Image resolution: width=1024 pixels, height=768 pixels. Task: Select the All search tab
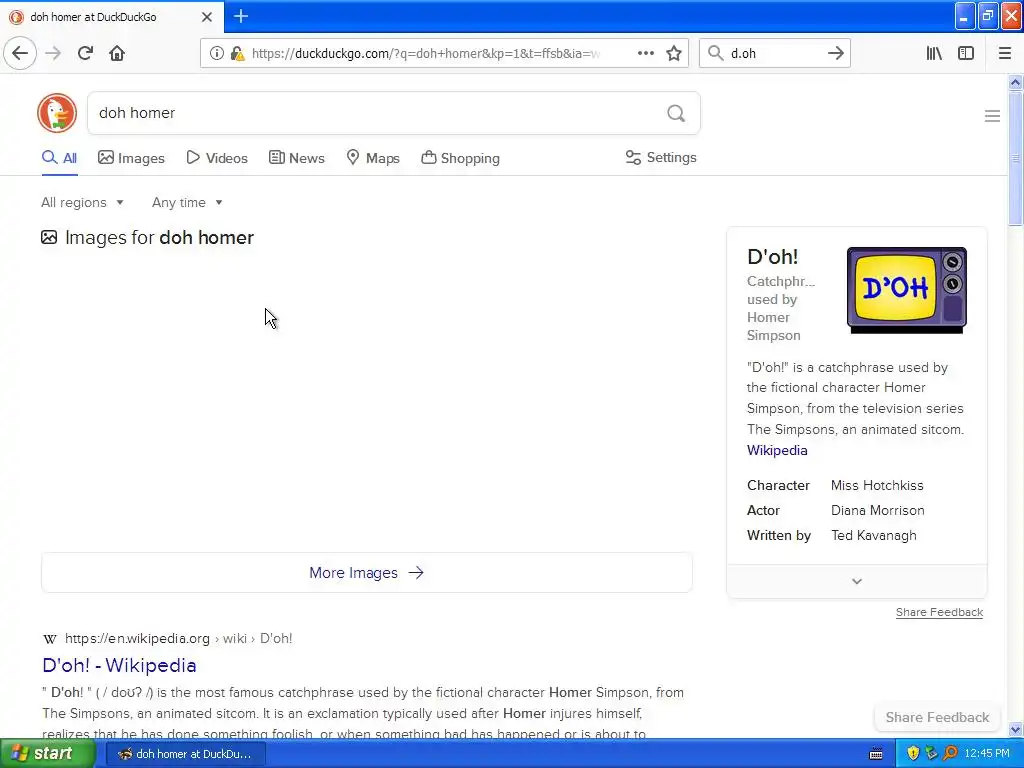point(59,158)
